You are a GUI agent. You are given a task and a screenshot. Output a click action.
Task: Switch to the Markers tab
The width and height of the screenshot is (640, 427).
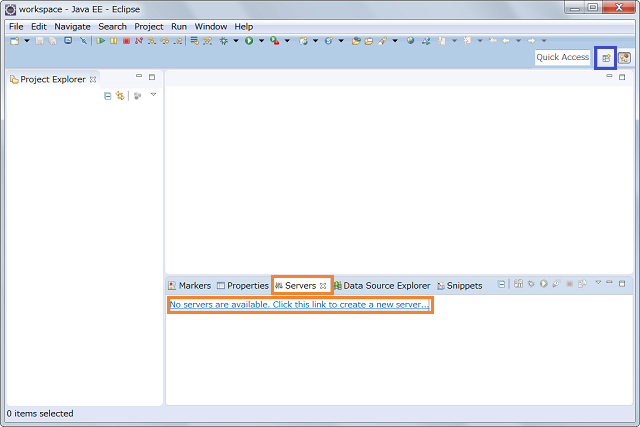(x=189, y=286)
